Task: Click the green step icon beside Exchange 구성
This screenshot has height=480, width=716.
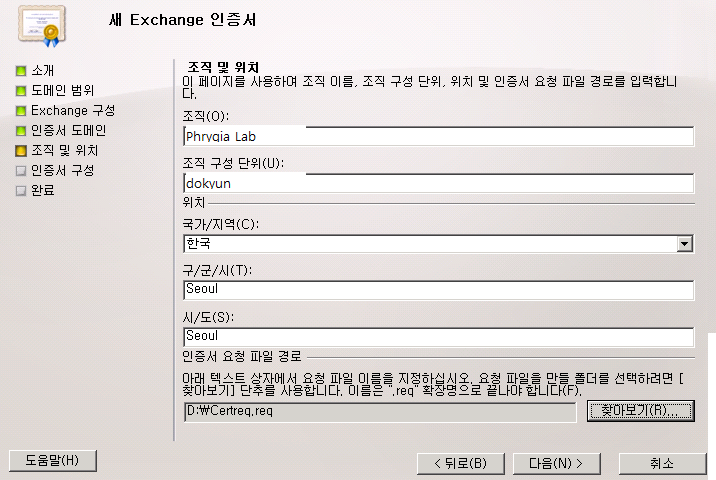Action: click(x=21, y=111)
